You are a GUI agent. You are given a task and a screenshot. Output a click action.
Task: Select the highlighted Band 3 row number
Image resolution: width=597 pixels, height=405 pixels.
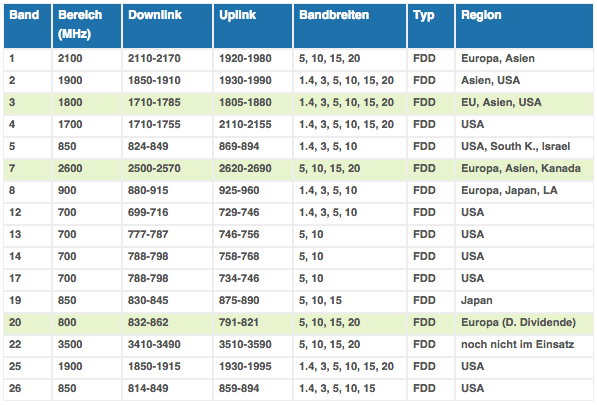point(12,102)
